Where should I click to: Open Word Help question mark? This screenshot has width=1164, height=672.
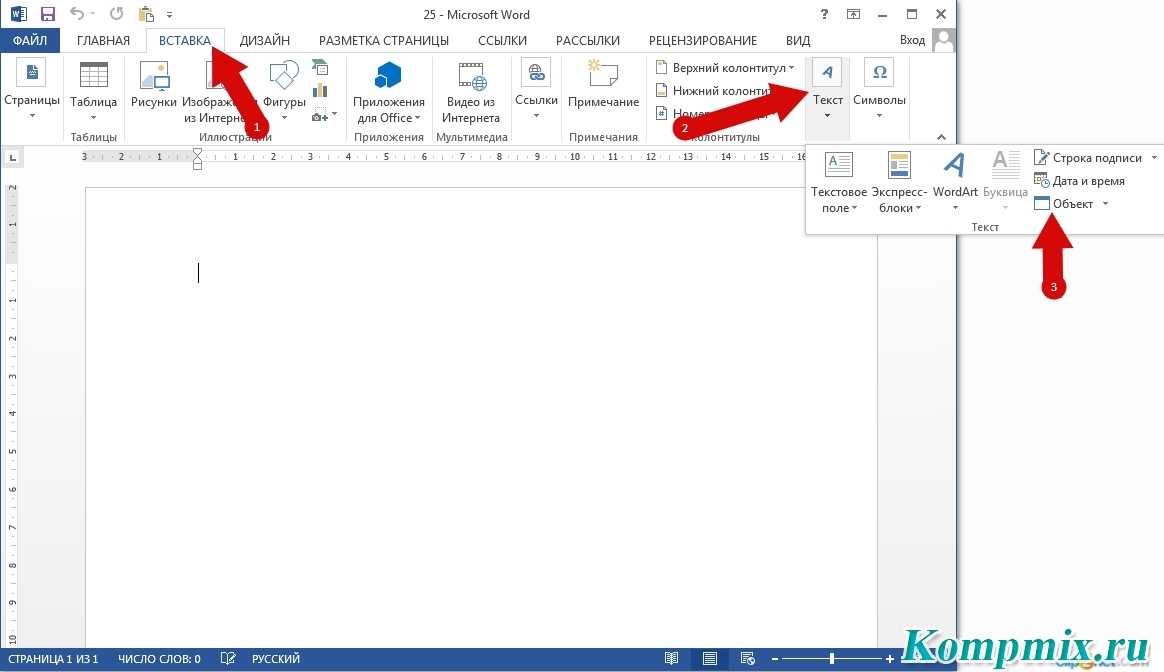824,14
